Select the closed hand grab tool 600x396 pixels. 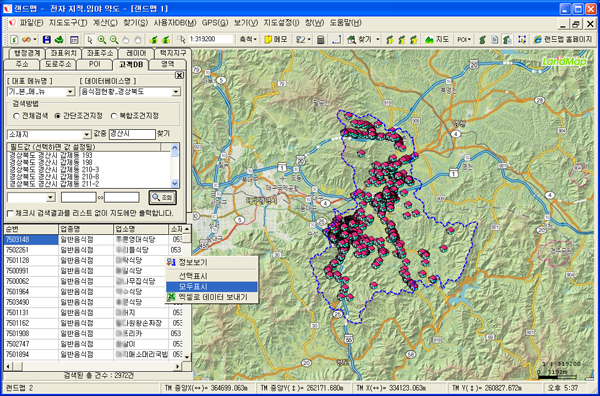(138, 39)
